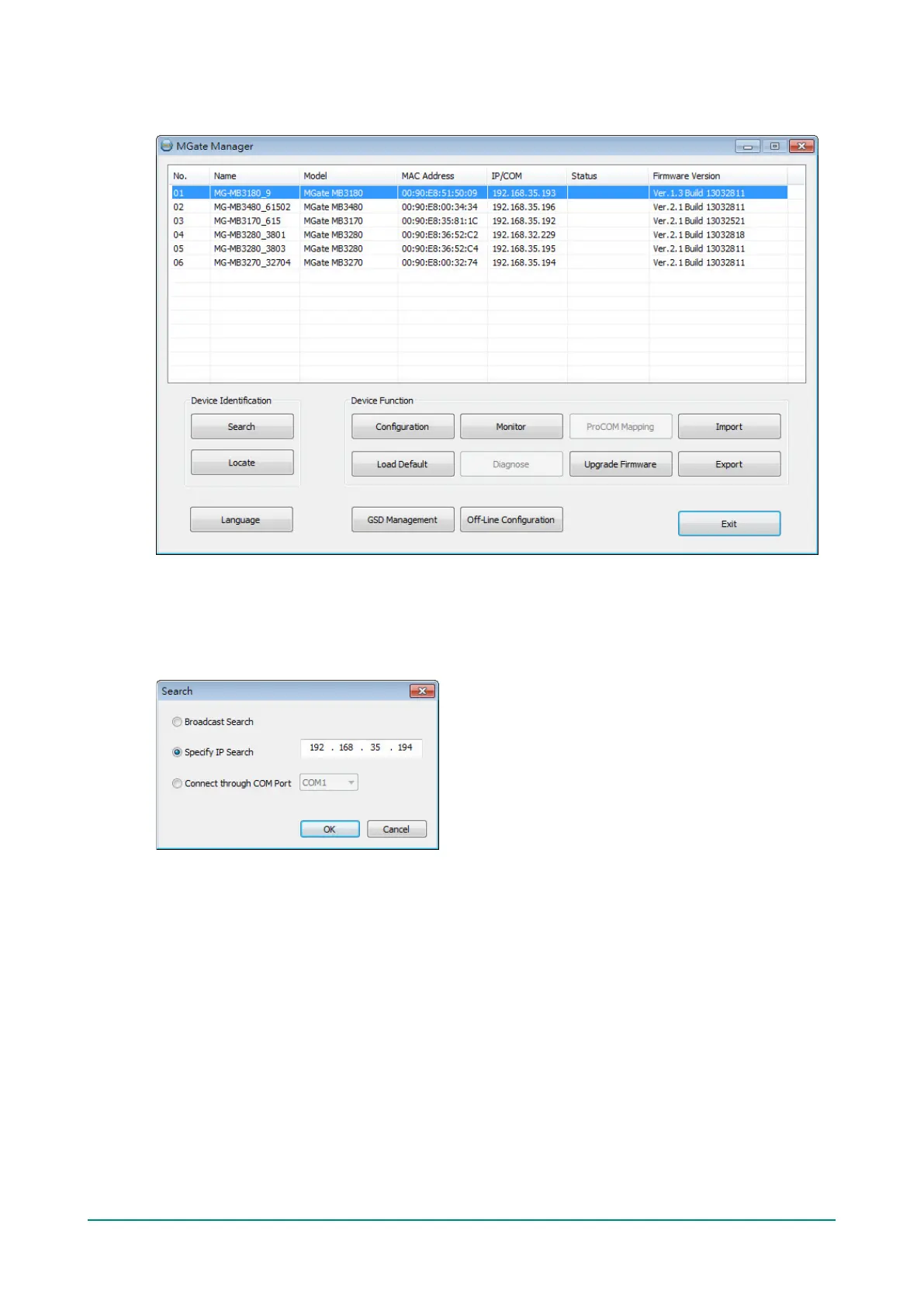Close the MGate Manager window
924x1307 pixels.
click(801, 146)
